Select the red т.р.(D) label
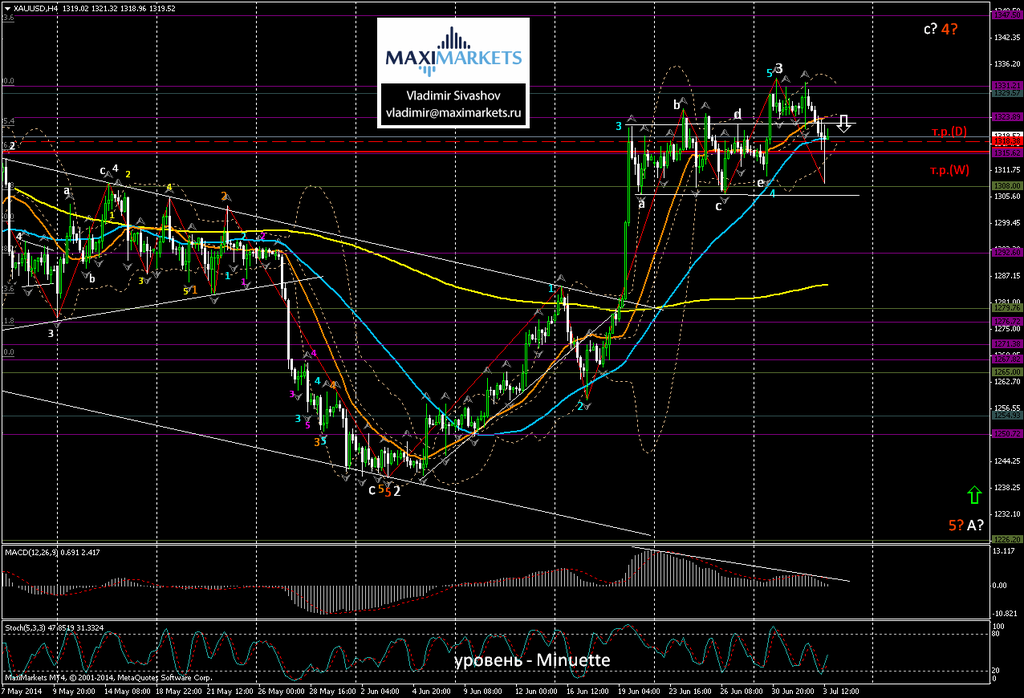1024x698 pixels. point(947,132)
